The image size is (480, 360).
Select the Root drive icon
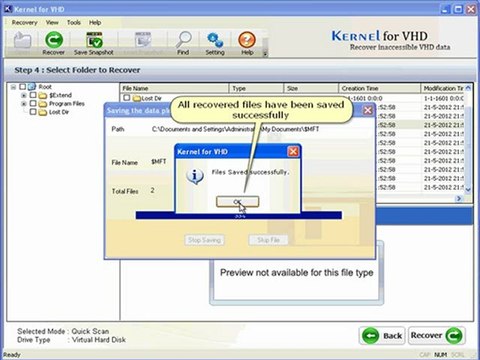(x=32, y=87)
